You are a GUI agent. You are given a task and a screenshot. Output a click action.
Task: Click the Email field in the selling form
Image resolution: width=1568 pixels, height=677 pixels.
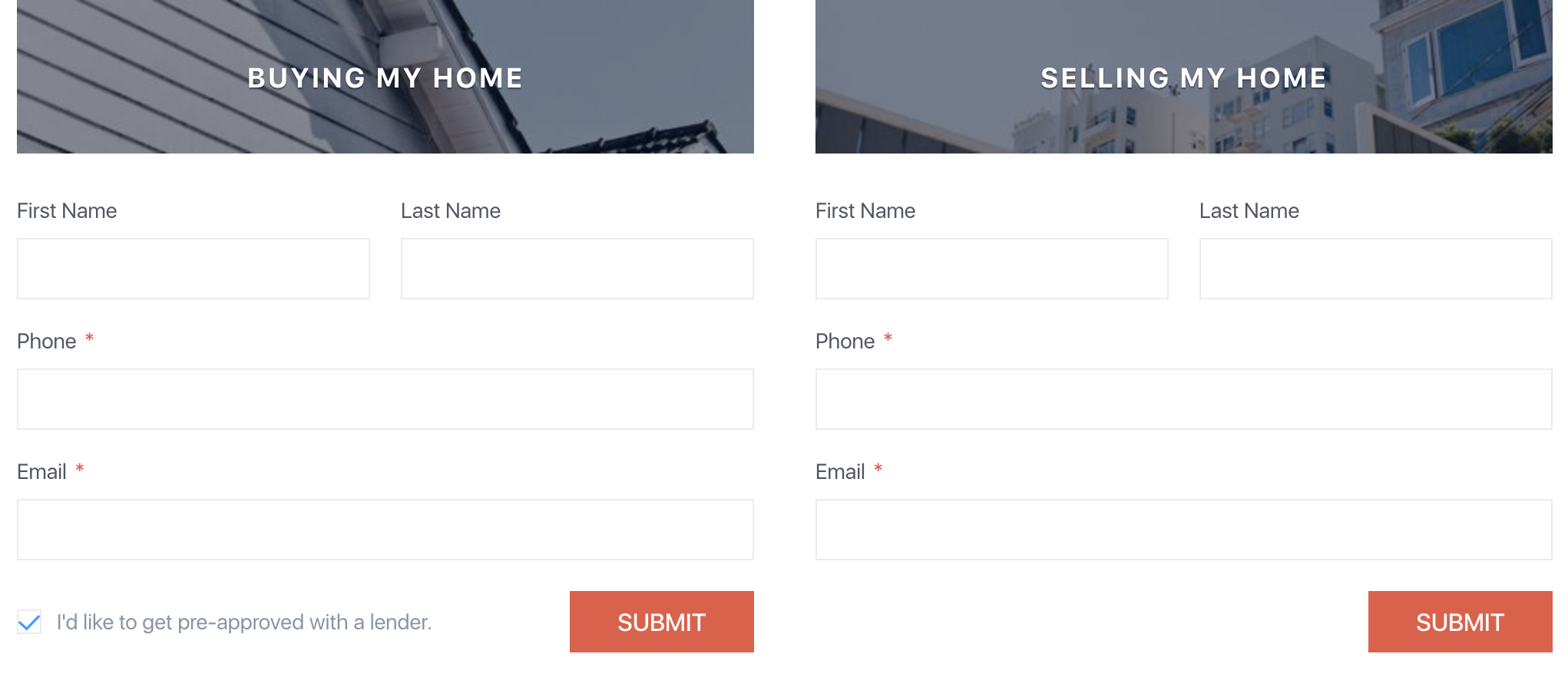pyautogui.click(x=1183, y=529)
